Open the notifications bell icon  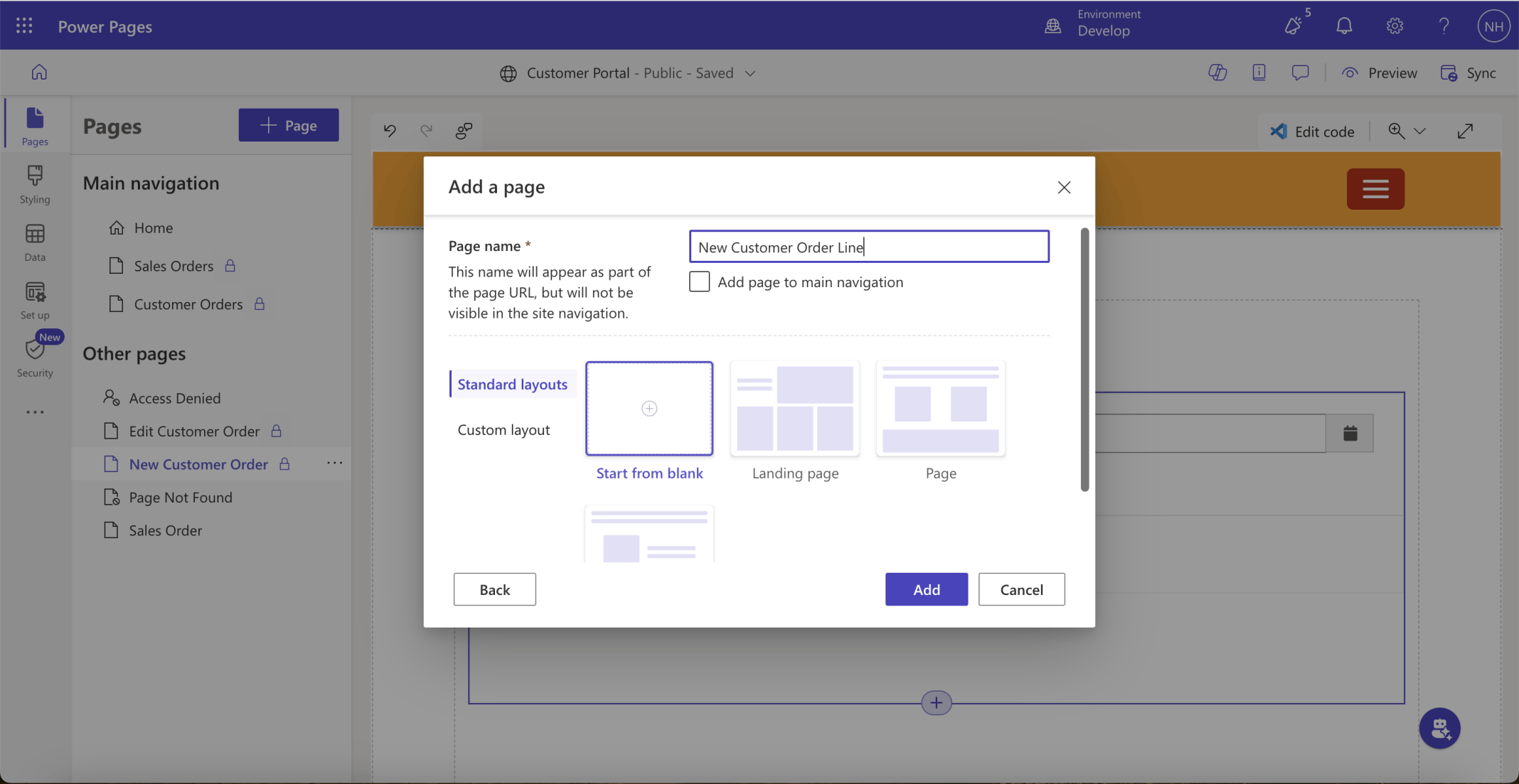pyautogui.click(x=1343, y=26)
